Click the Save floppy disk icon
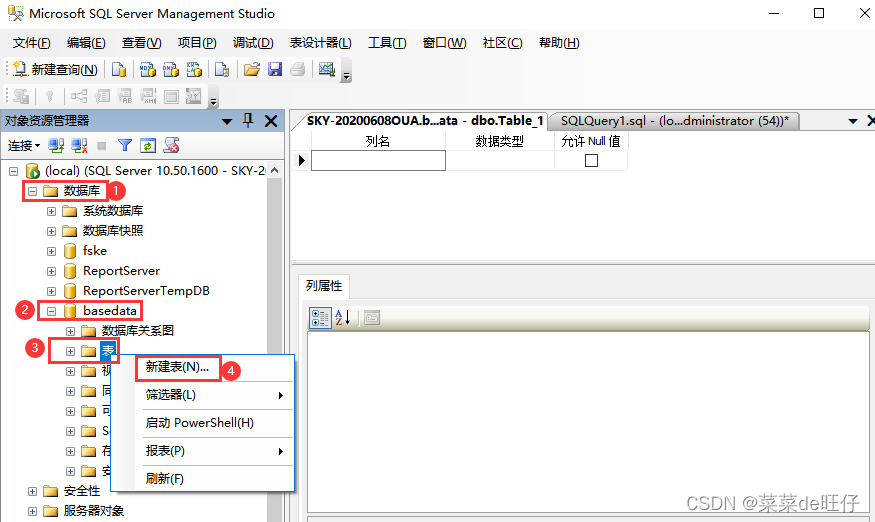Image resolution: width=875 pixels, height=522 pixels. [275, 69]
